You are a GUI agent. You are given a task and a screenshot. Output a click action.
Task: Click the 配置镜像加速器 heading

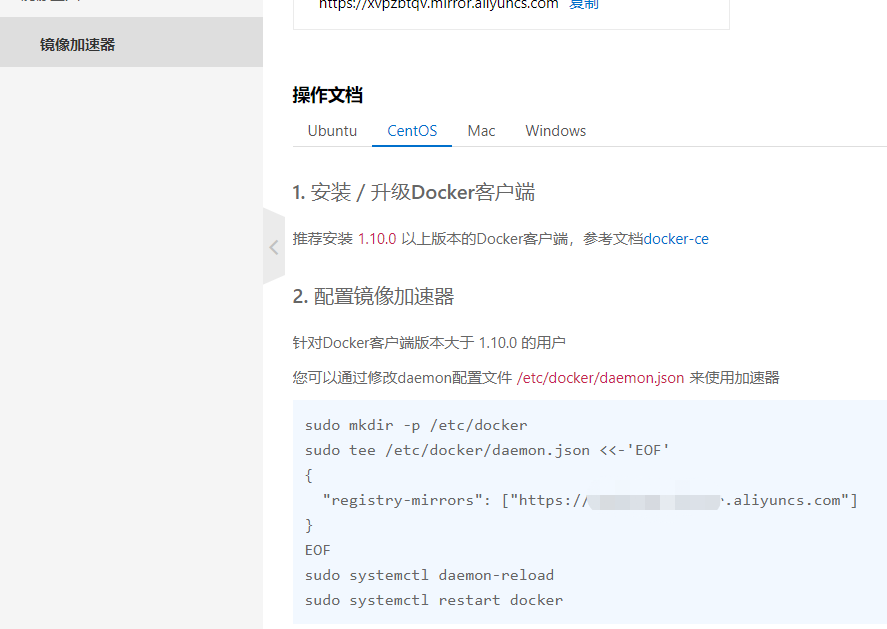tap(373, 296)
